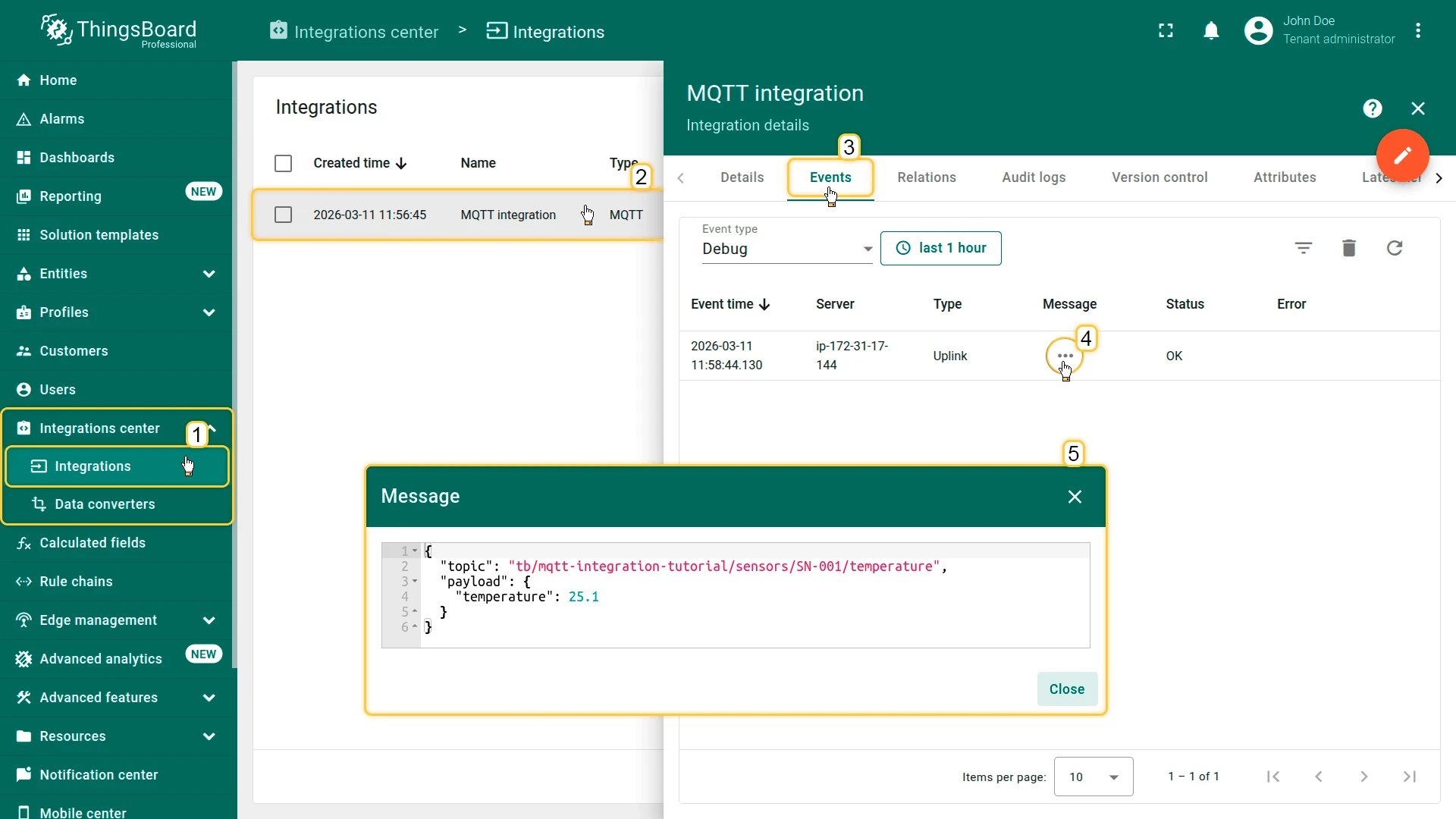Screen dimensions: 1456x819
Task: Open the top-right more options menu
Action: pos(1418,30)
